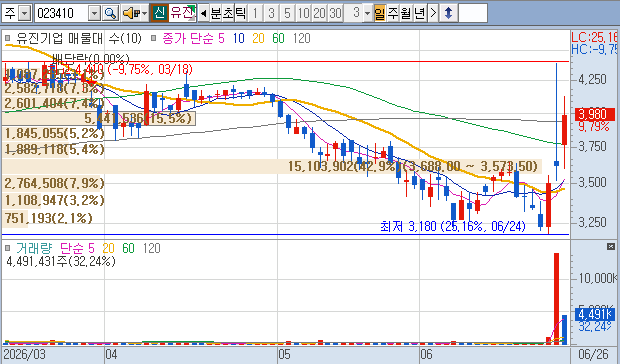Select the 월 (monthly) period
The image size is (620, 364).
[x=406, y=13]
